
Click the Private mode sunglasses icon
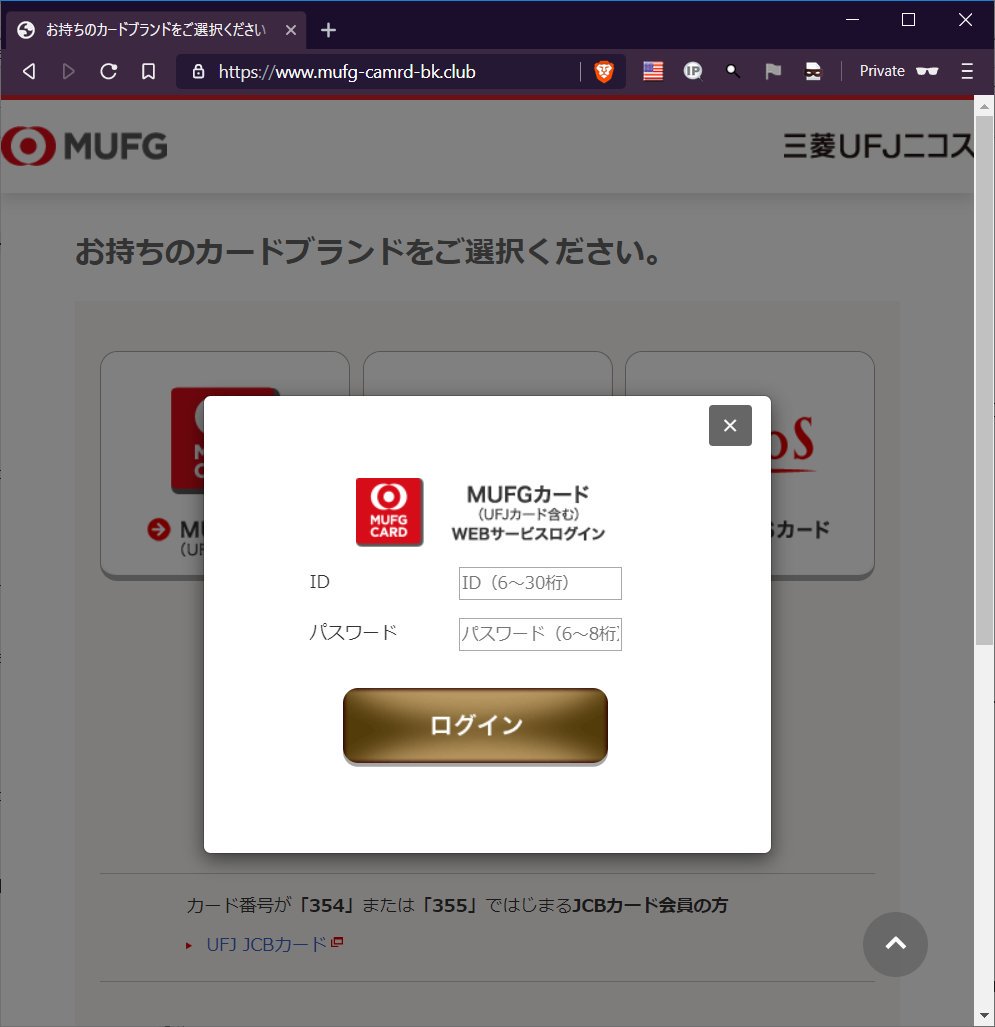(x=927, y=71)
